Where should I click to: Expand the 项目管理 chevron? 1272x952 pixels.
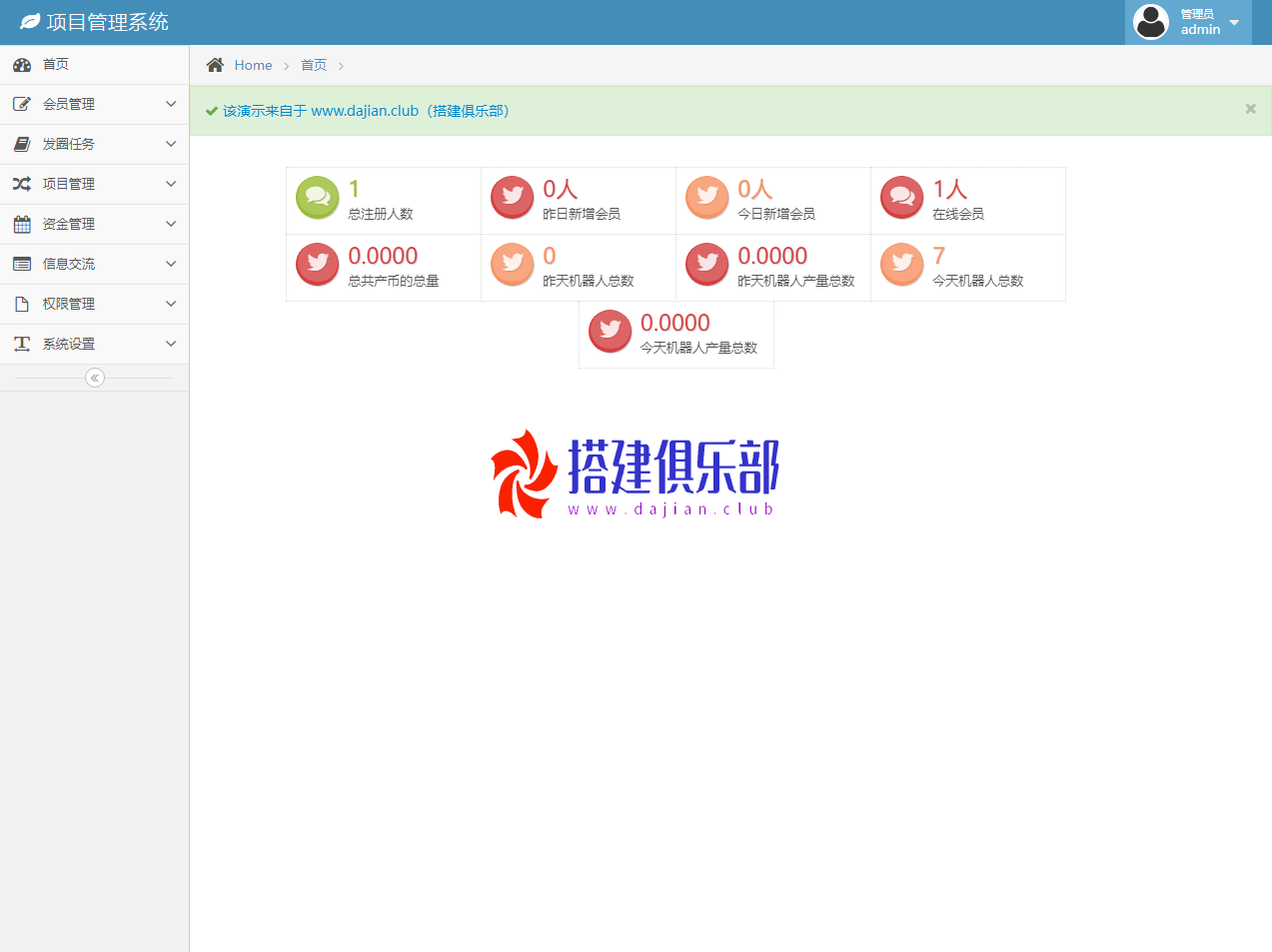pos(171,184)
